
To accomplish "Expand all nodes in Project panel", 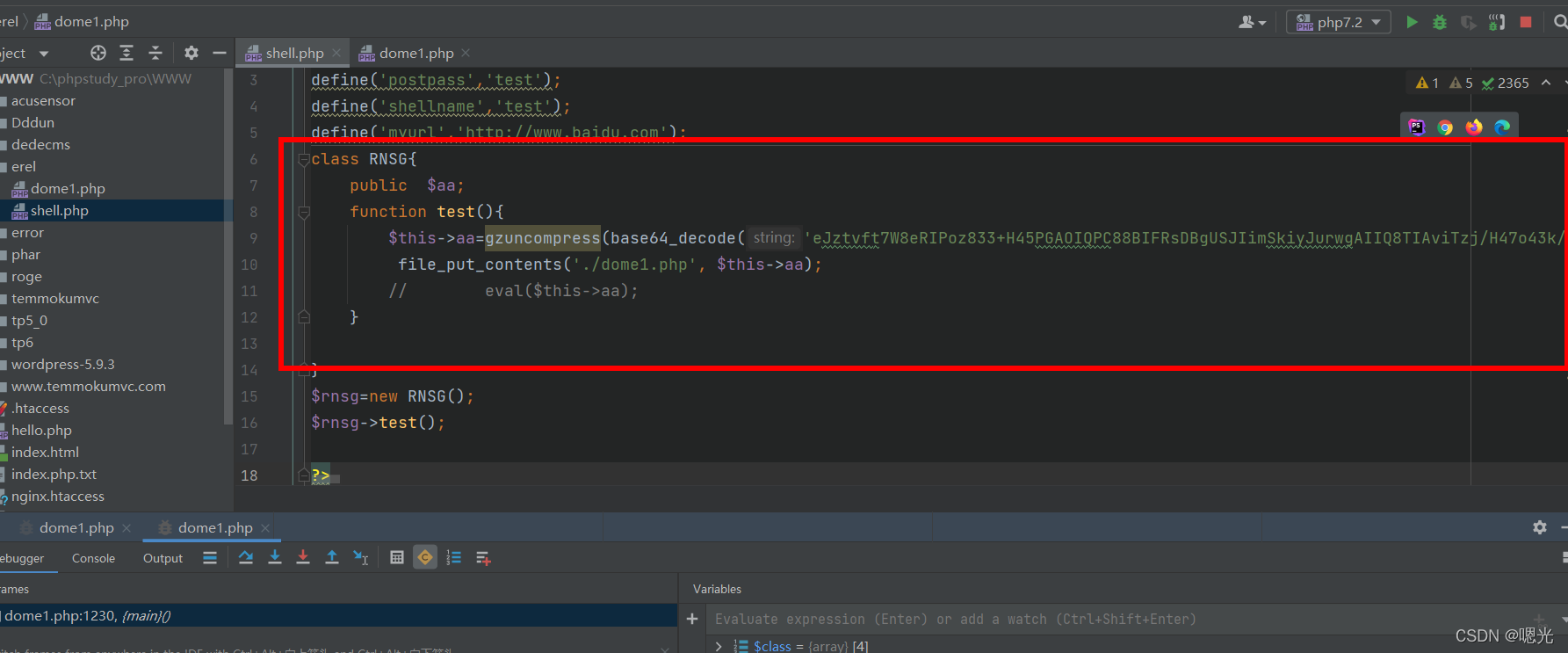I will coord(126,53).
